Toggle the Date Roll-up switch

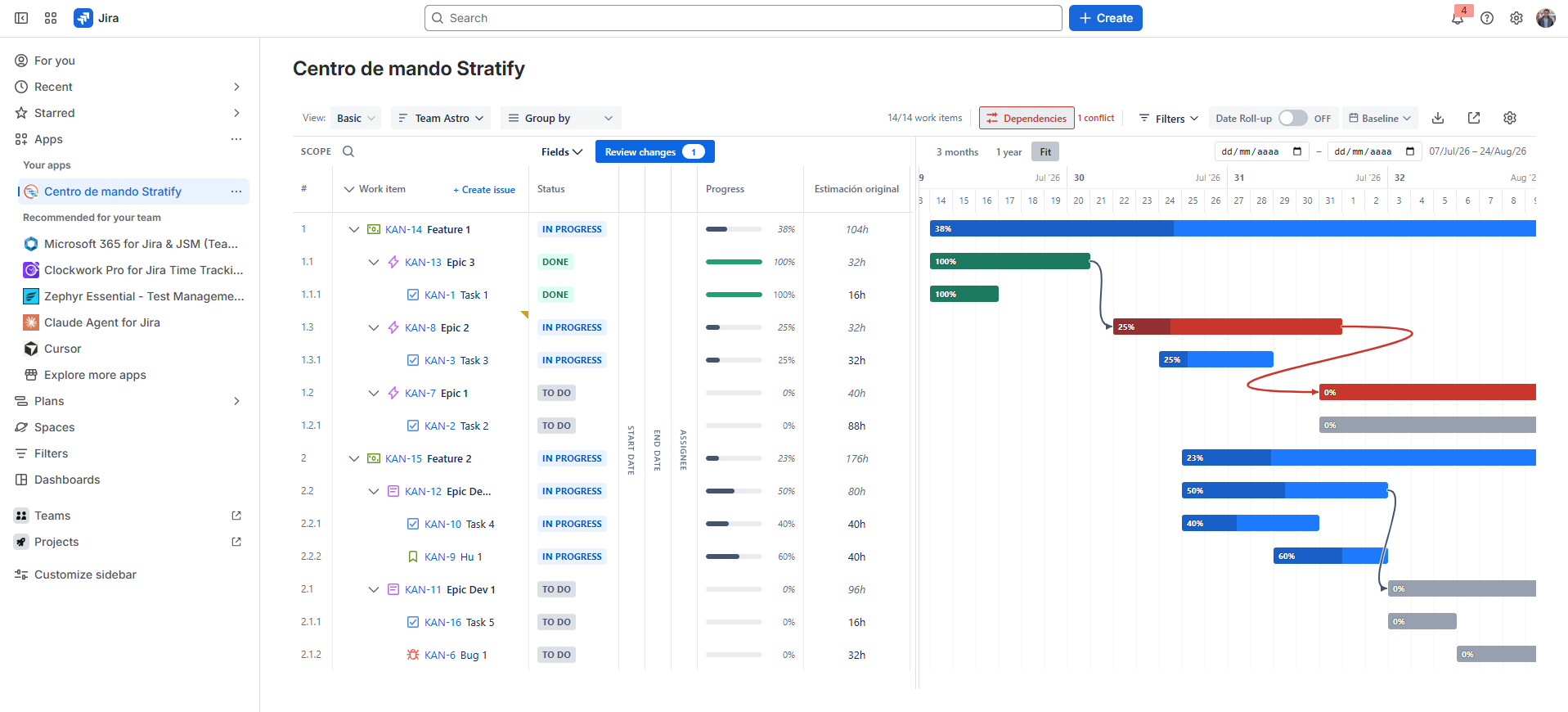coord(1293,118)
